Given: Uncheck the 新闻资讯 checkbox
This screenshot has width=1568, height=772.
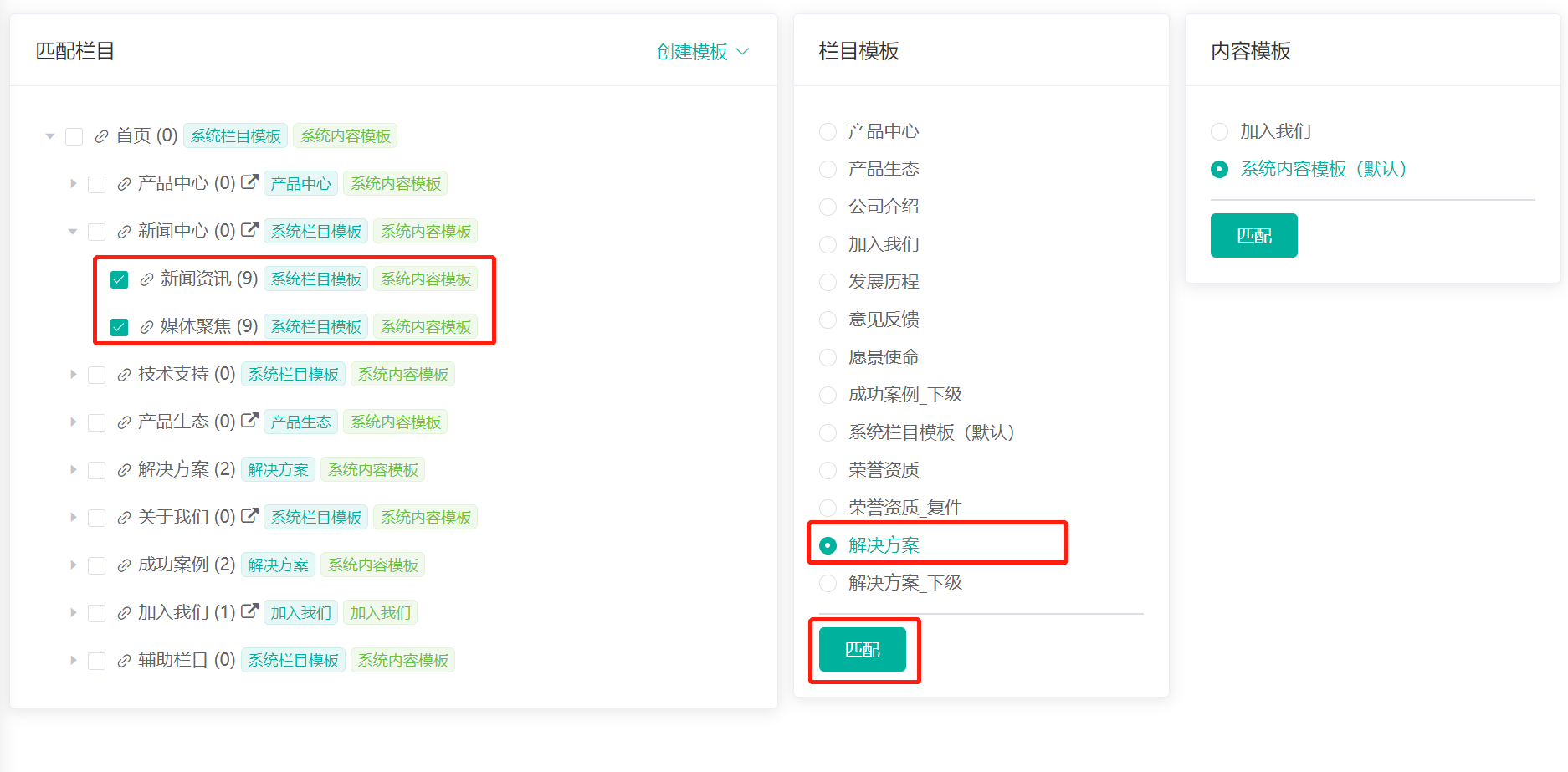Looking at the screenshot, I should [120, 279].
